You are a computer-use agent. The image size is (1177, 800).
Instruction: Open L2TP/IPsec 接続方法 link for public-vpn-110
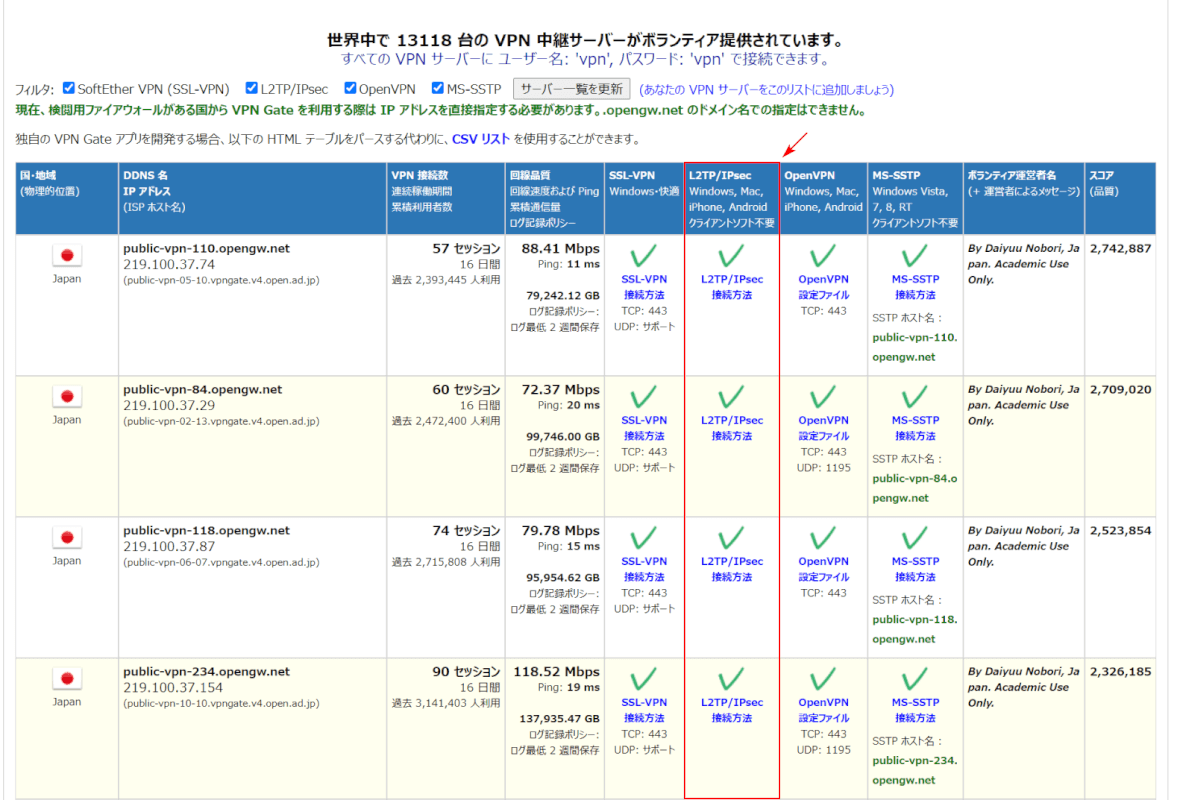[731, 287]
